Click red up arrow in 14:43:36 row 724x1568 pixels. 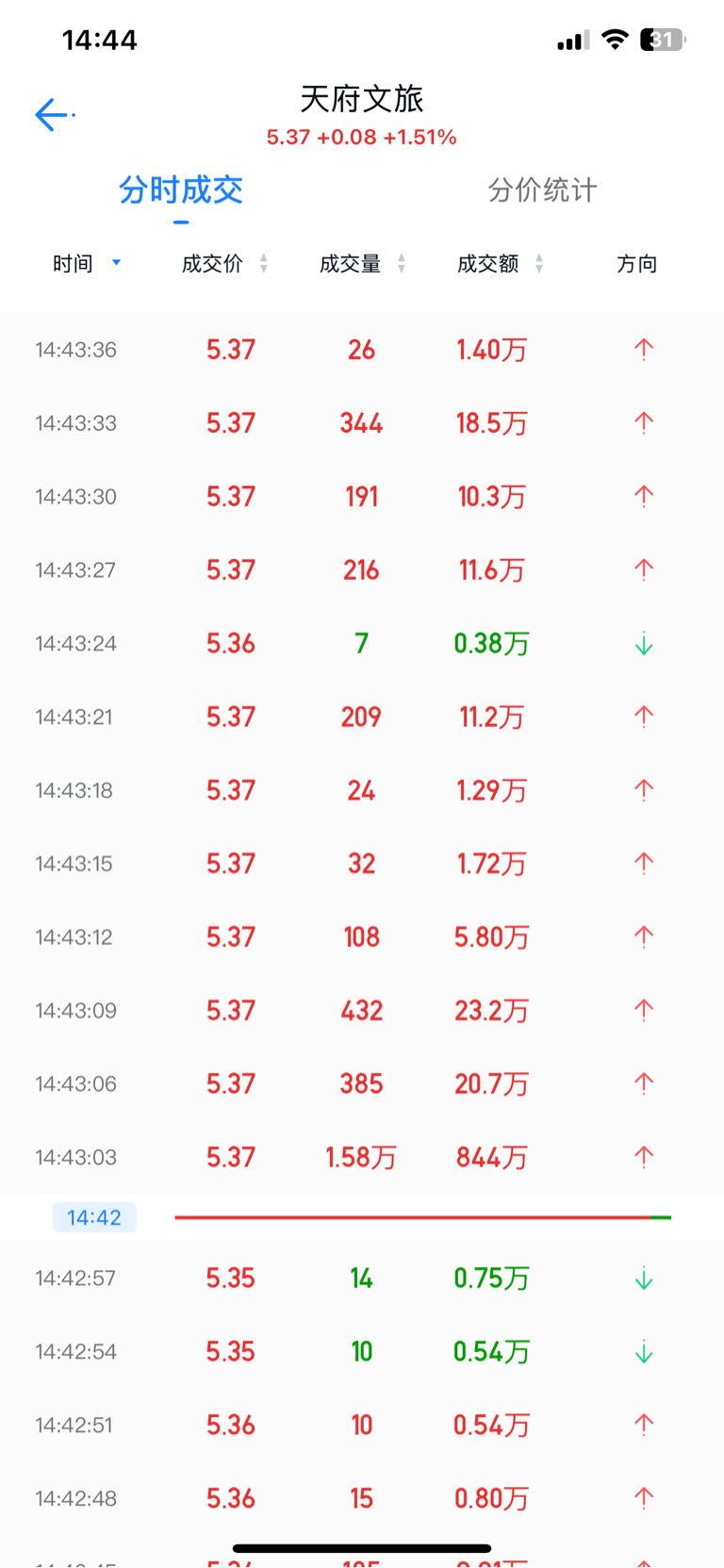[x=644, y=350]
